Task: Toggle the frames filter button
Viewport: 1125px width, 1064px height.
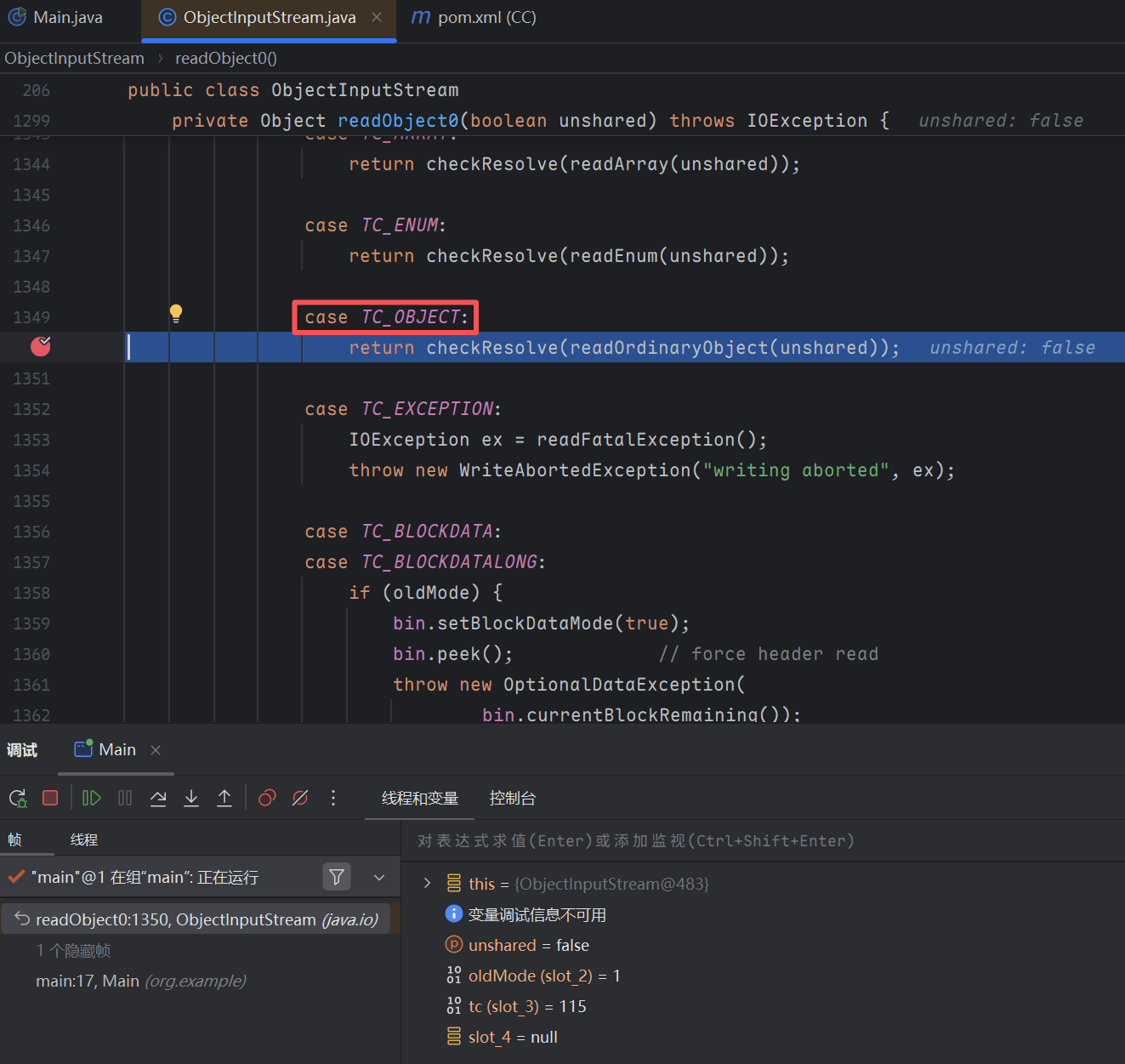Action: [337, 877]
